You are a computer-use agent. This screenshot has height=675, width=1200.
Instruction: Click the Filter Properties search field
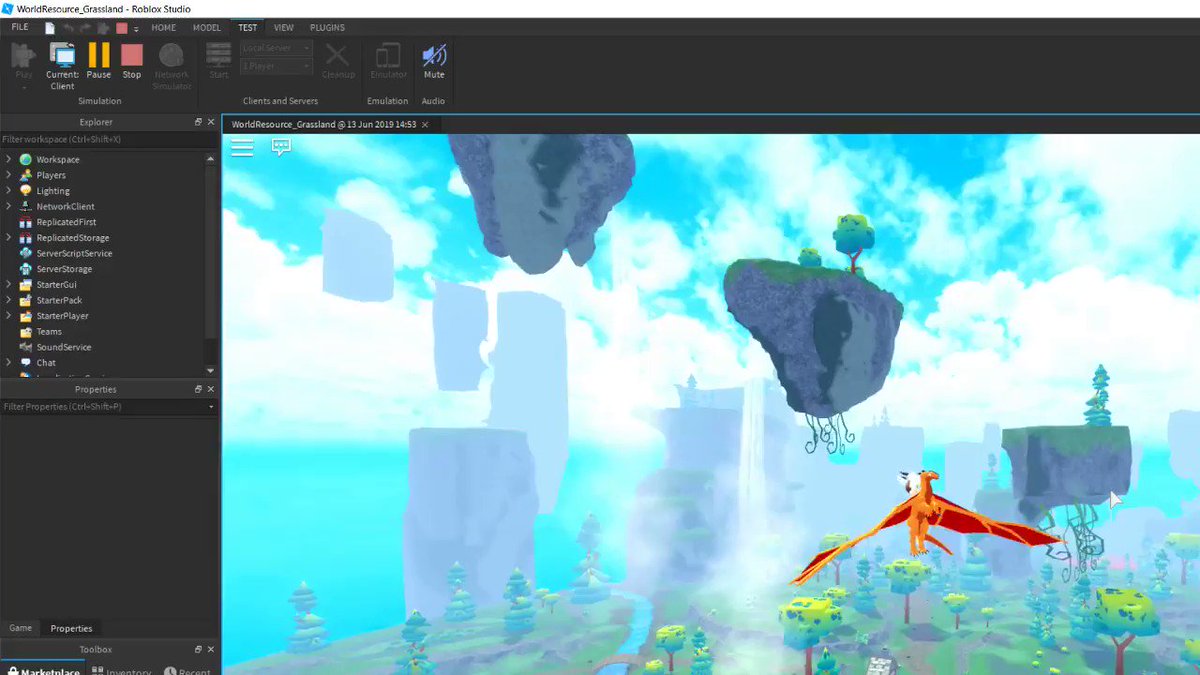click(102, 407)
